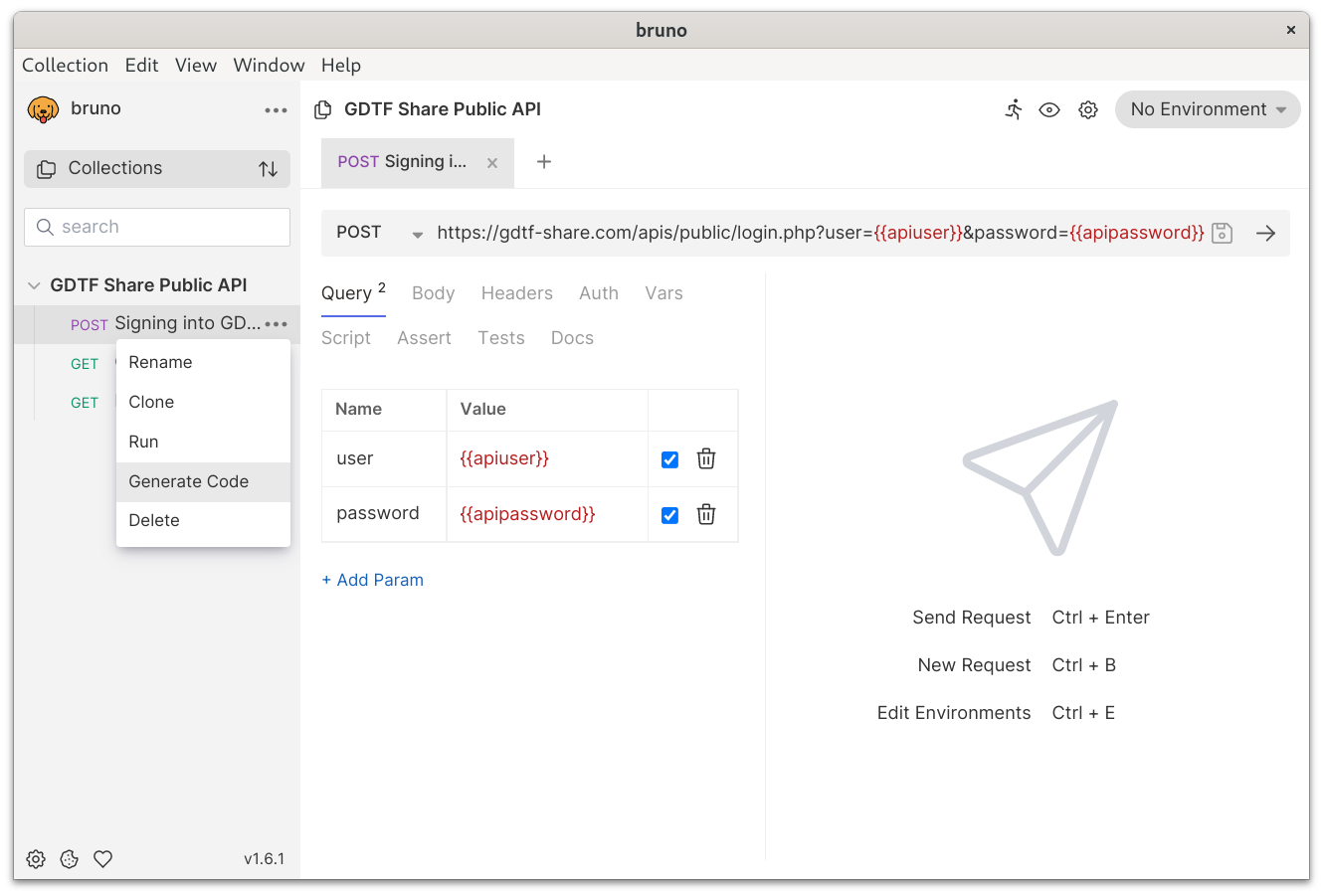Click the collections sort arrows icon
The height and width of the screenshot is (896, 1323).
268,169
